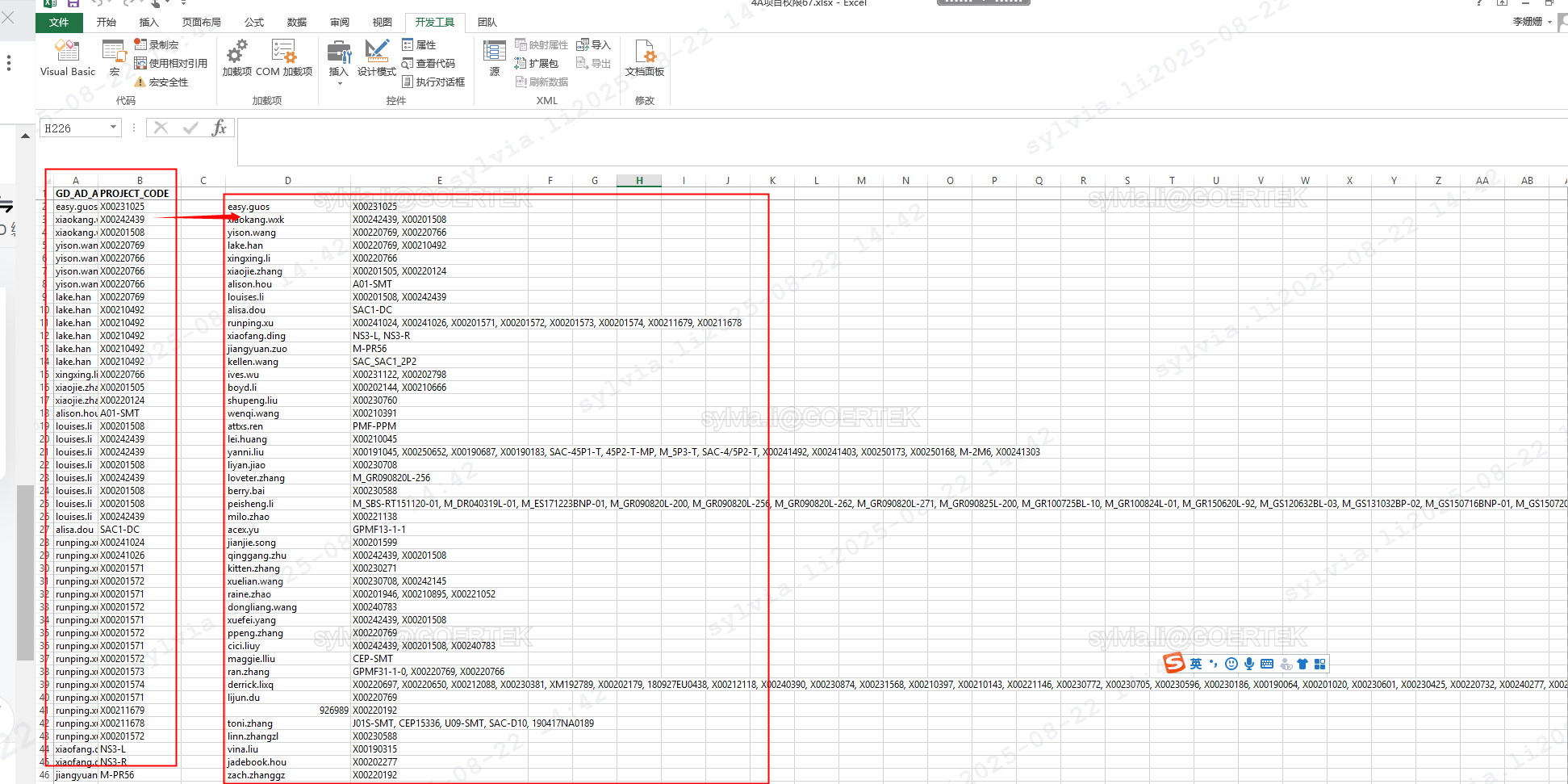This screenshot has width=1568, height=784.
Task: Click the vertical scroll up arrow at left panel
Action: 25,136
